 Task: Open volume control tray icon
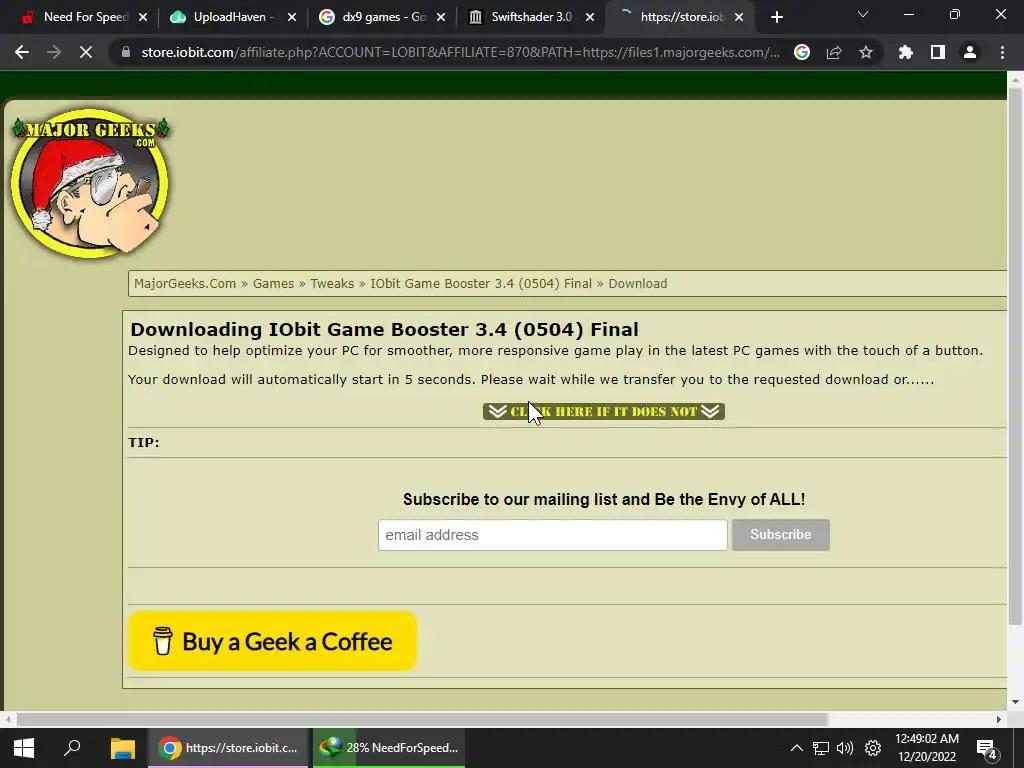(x=845, y=748)
